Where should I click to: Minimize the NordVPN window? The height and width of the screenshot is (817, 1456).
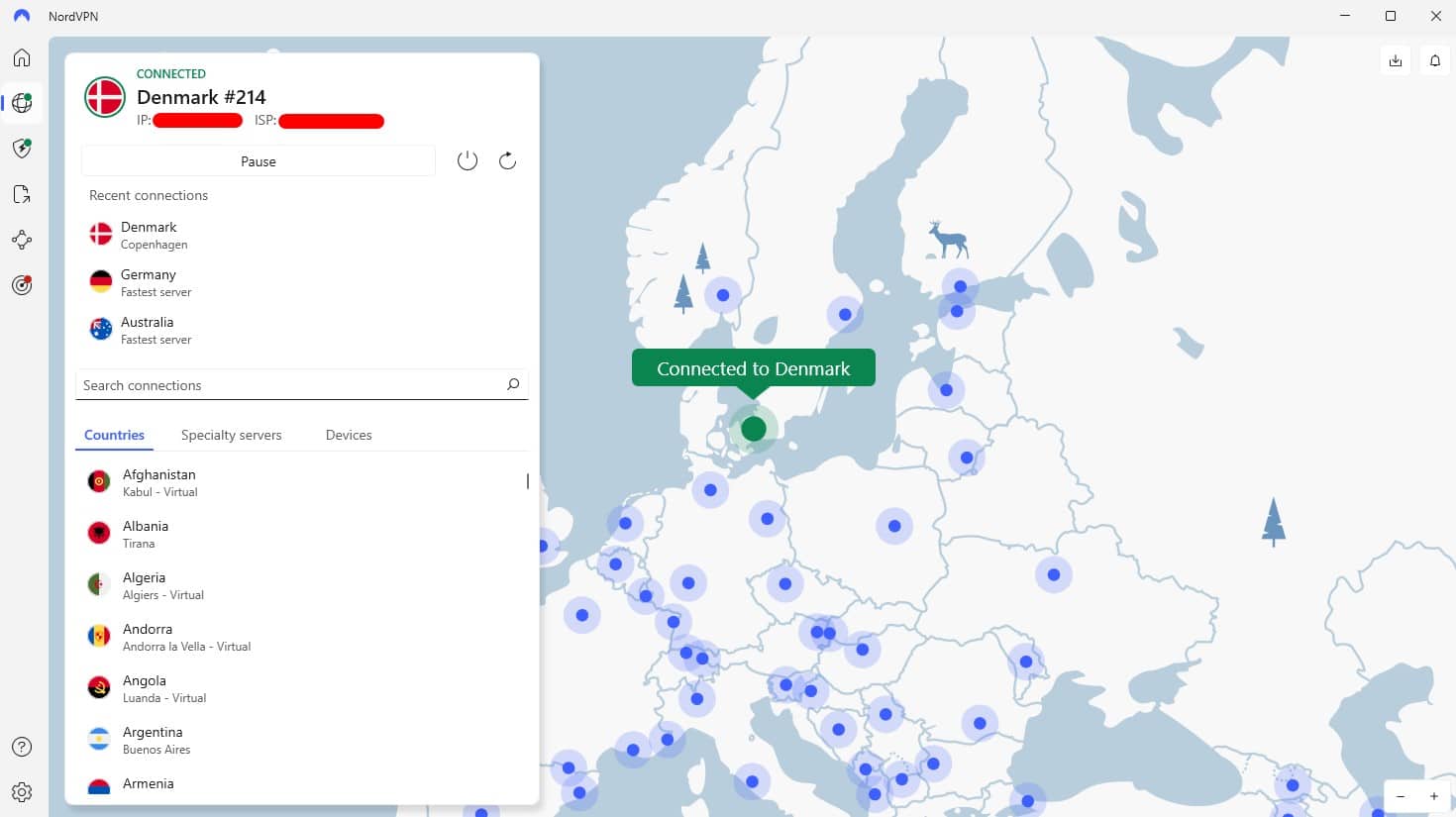click(x=1345, y=16)
